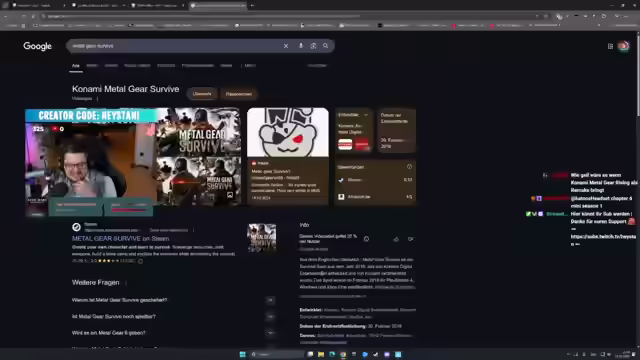
Task: Open the Mehr search filter menu
Action: 250,66
